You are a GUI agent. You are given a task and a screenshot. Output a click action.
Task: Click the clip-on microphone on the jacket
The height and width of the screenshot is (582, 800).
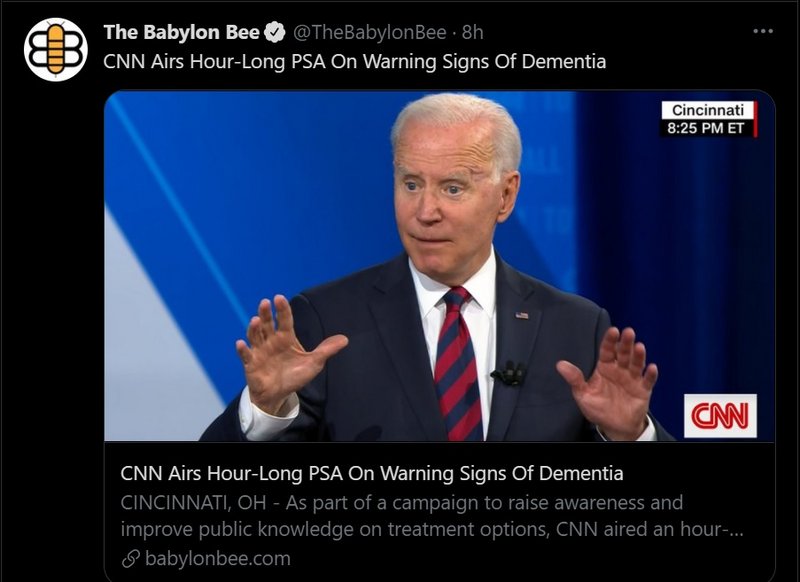(509, 374)
